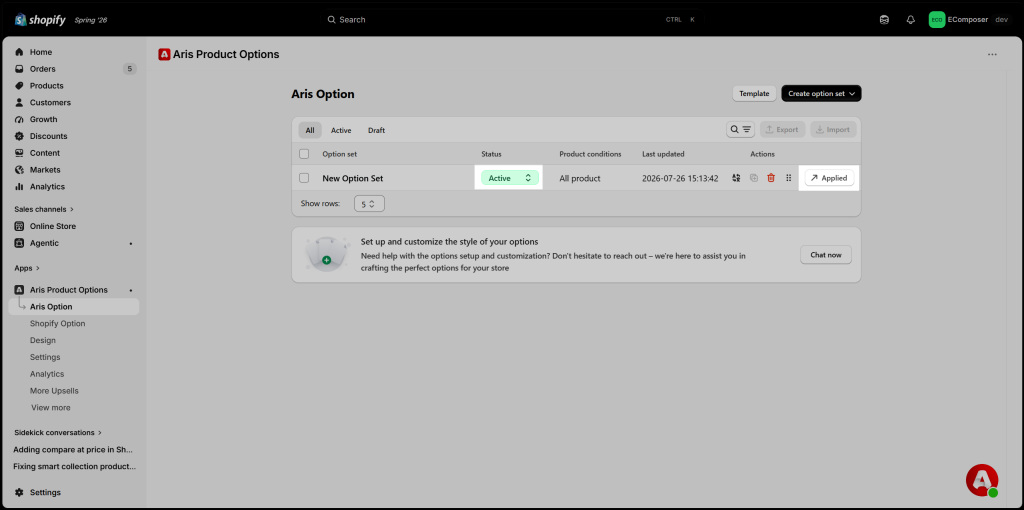Open the three-dot page menu

click(x=992, y=55)
